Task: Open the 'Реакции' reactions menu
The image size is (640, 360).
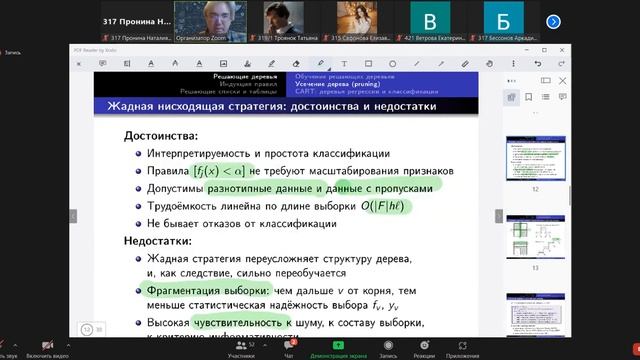Action: pos(424,349)
